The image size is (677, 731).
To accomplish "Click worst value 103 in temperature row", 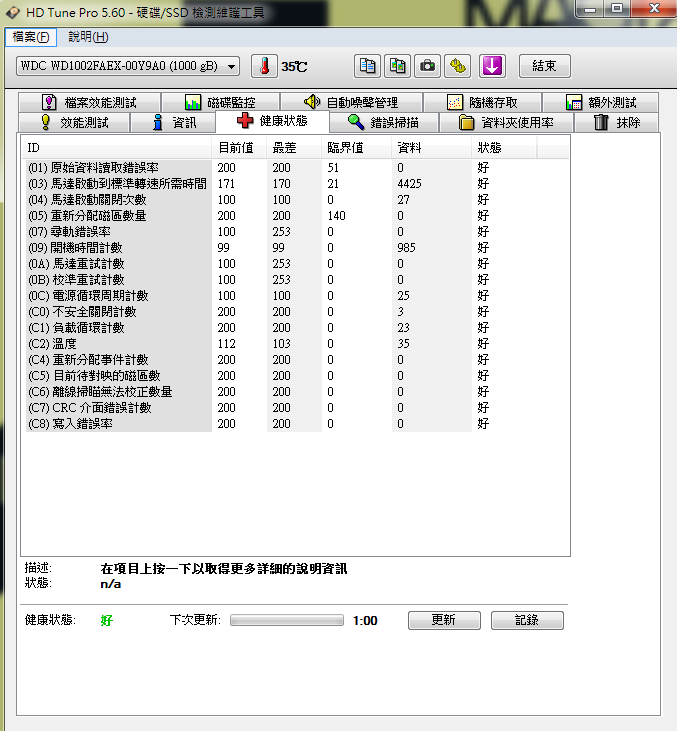I will click(282, 344).
